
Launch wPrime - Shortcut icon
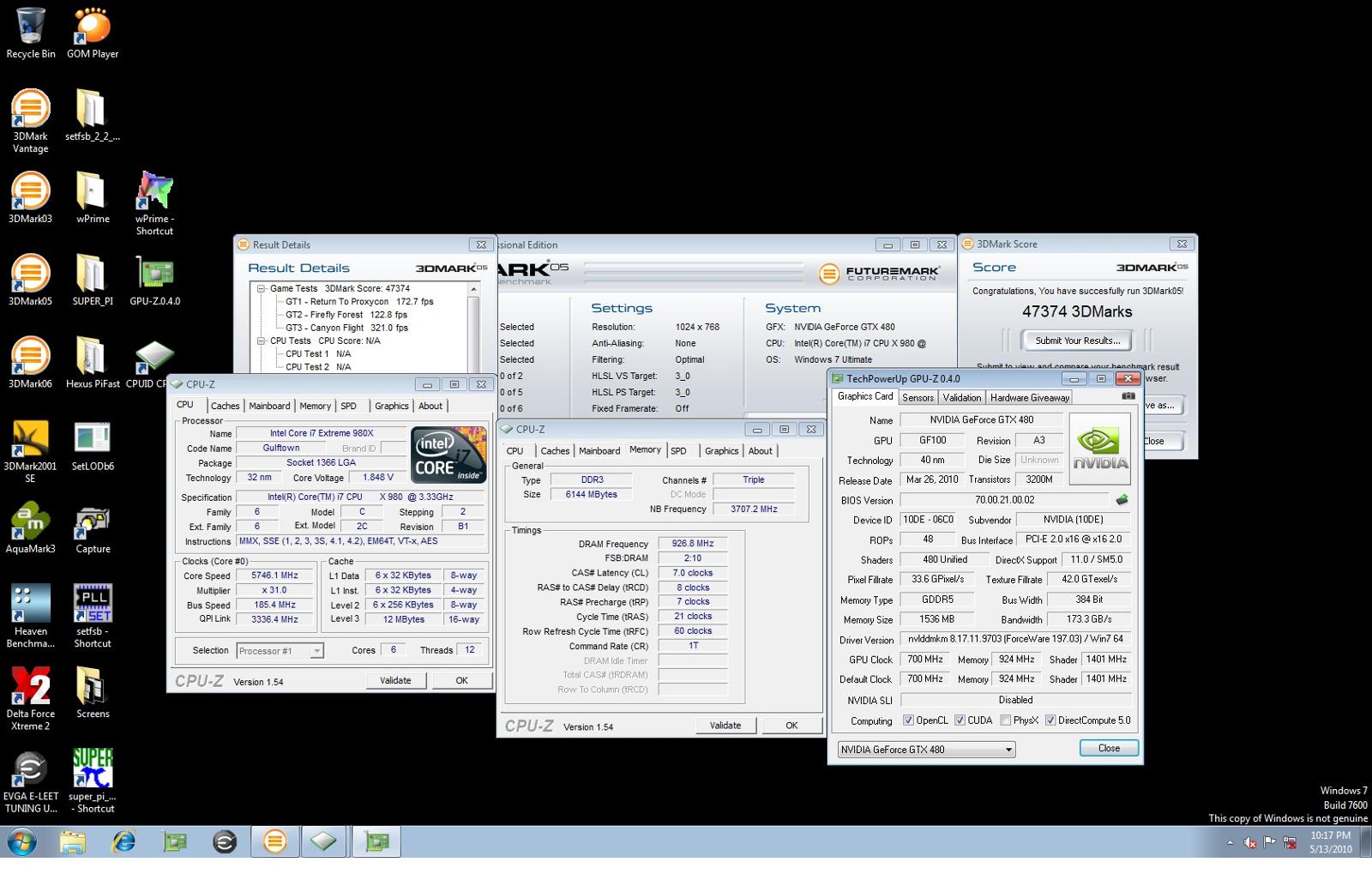click(x=154, y=203)
